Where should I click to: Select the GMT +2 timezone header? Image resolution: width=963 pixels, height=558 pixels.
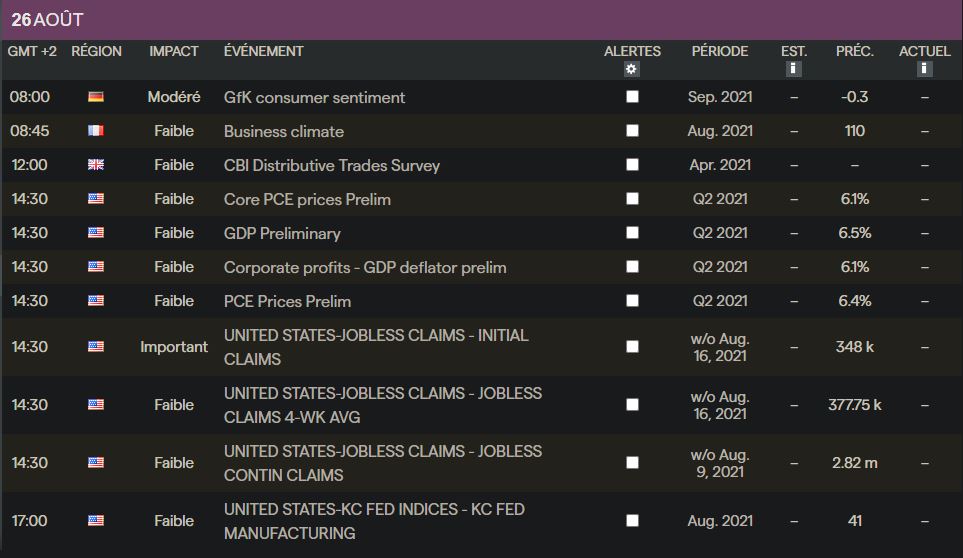[32, 51]
